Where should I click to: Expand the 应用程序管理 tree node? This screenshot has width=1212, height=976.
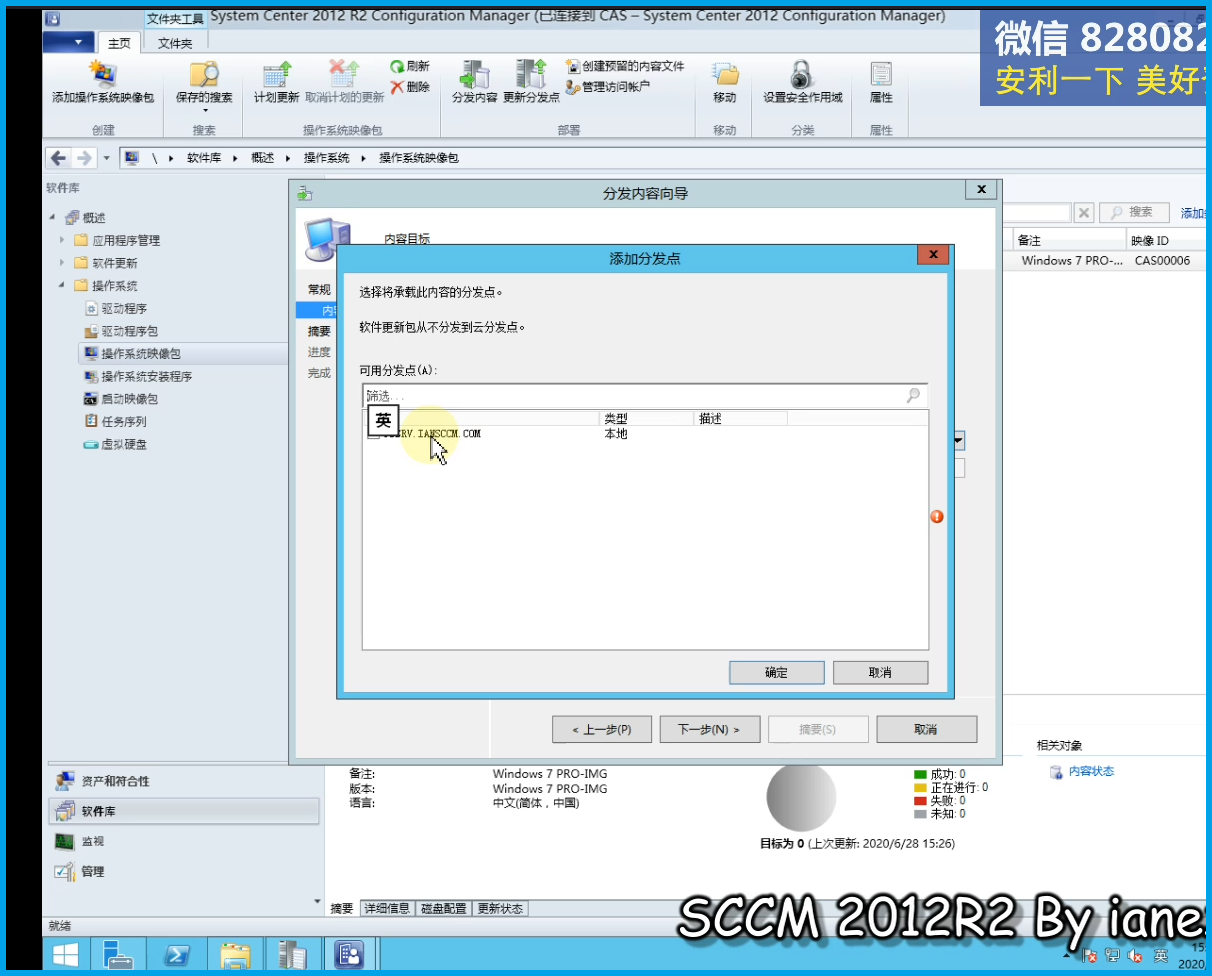(x=62, y=240)
